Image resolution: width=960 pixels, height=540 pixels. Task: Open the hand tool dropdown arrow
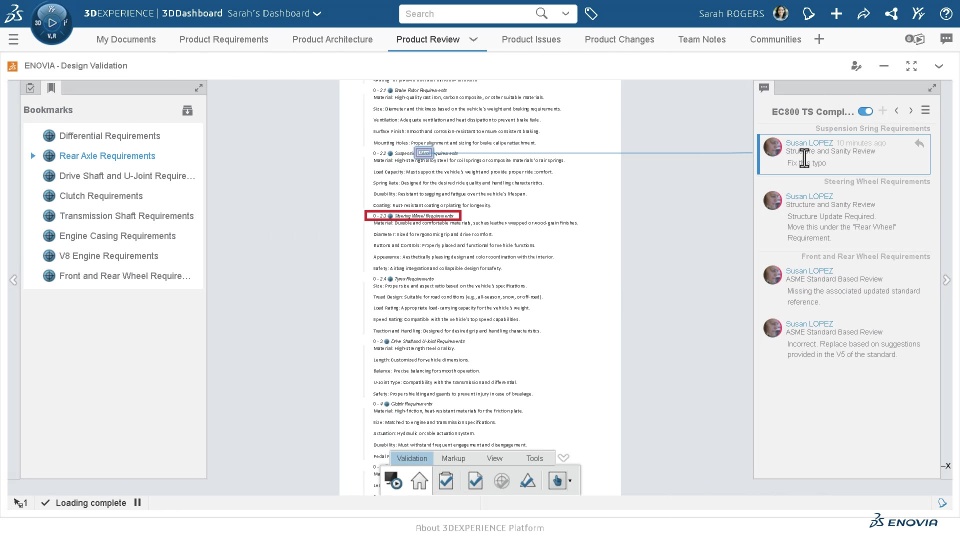(570, 481)
